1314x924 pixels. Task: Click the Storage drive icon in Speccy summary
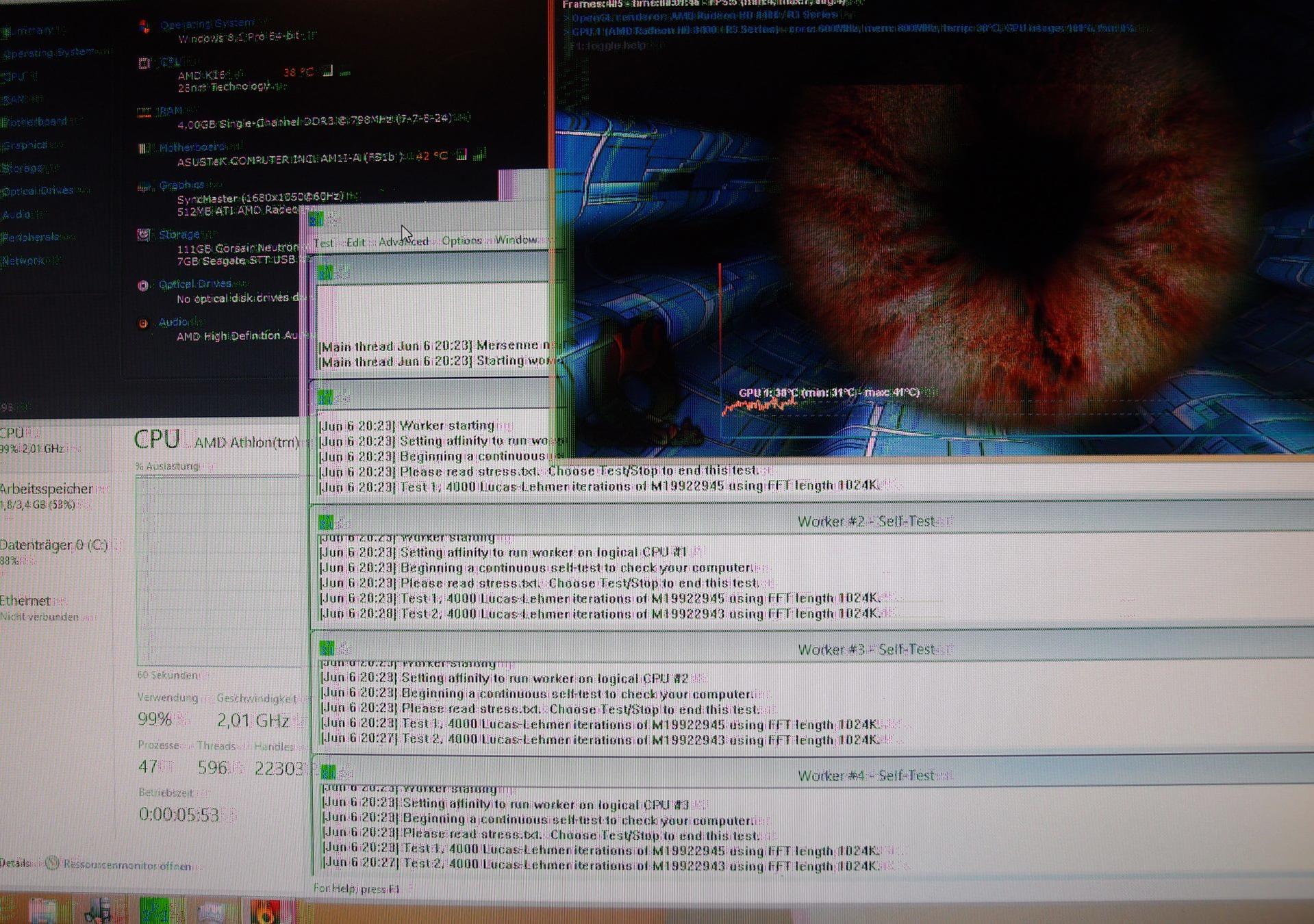point(144,235)
